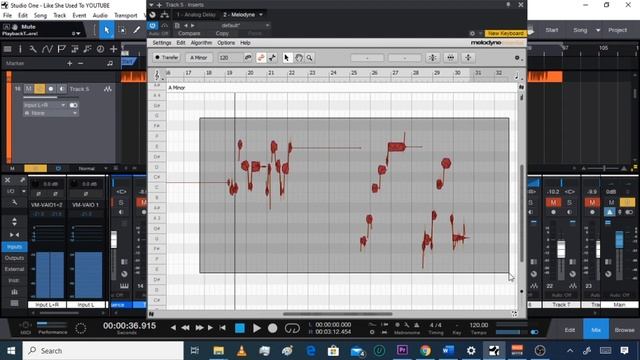Collapse the Track 5 Inserts window arrow
This screenshot has height=360, width=640.
click(x=151, y=5)
